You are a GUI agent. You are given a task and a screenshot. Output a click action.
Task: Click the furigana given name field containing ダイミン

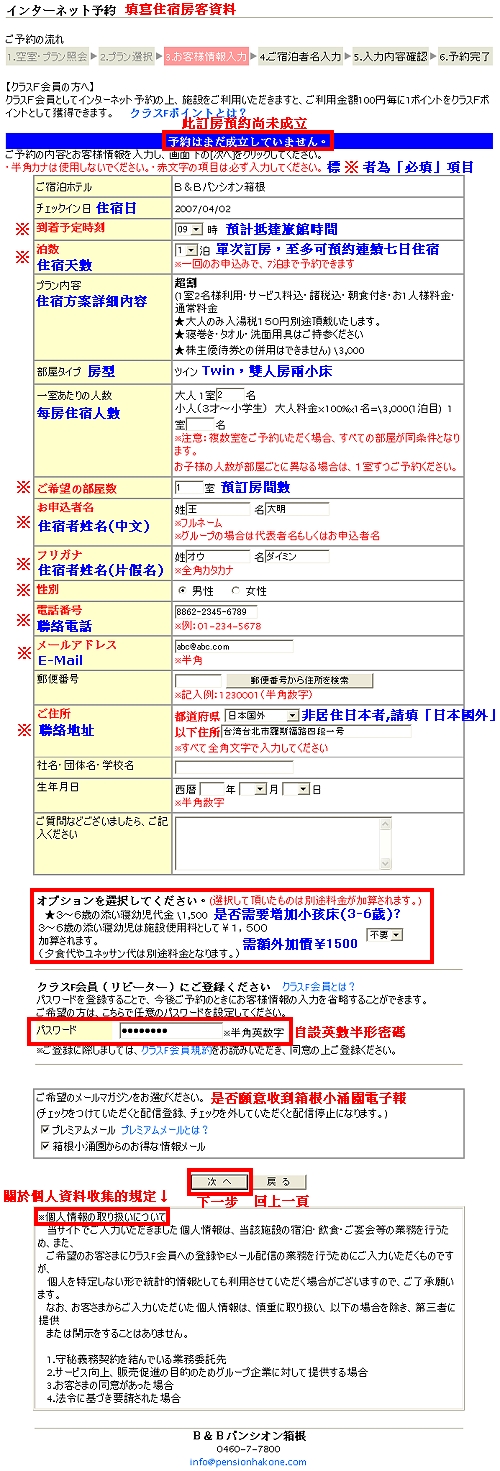(296, 556)
